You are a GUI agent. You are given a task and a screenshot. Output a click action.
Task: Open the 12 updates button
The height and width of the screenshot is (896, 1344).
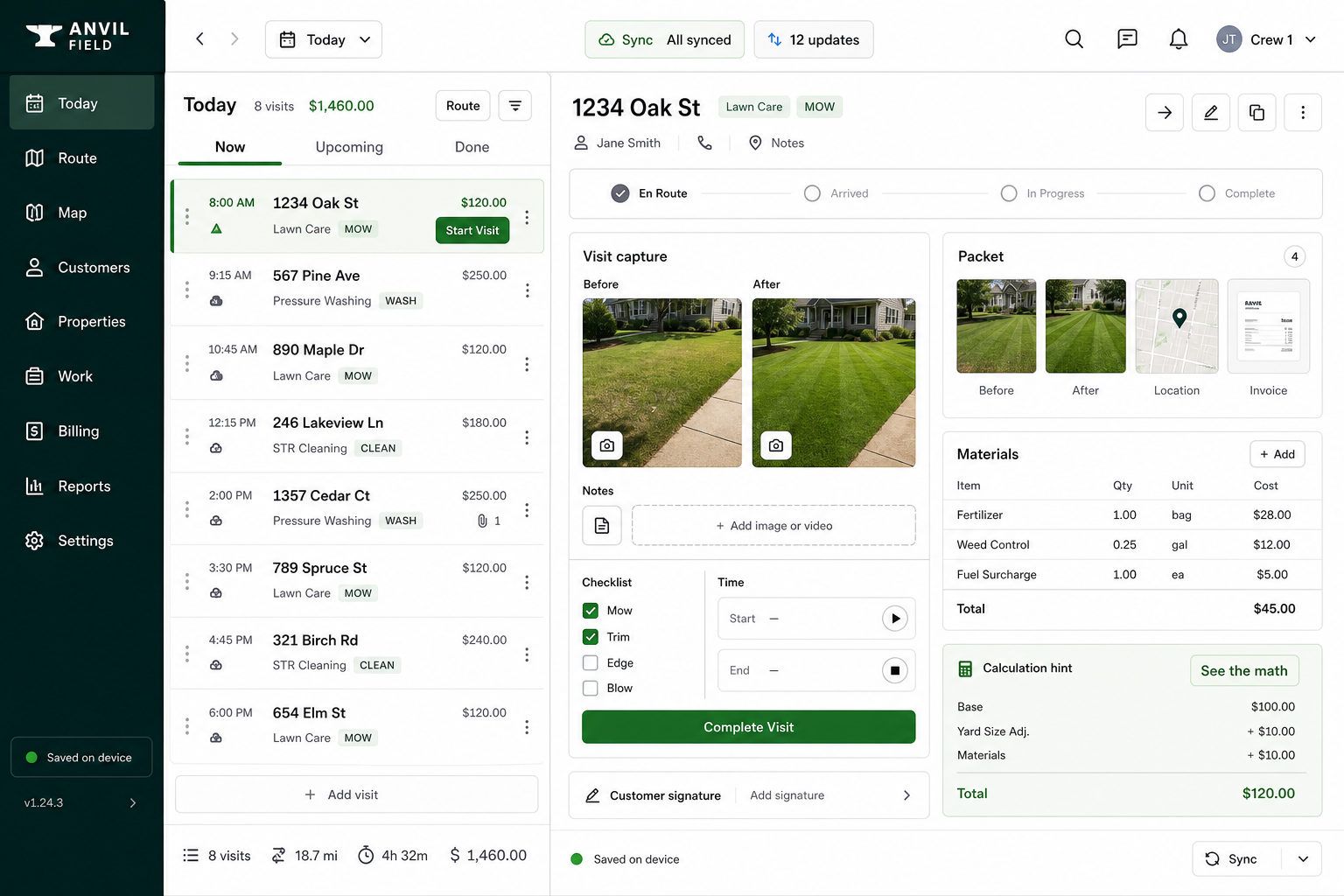pyautogui.click(x=814, y=39)
